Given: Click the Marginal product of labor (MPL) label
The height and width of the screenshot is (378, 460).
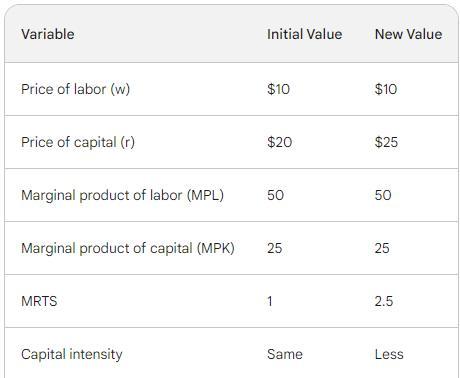Looking at the screenshot, I should [x=122, y=195].
